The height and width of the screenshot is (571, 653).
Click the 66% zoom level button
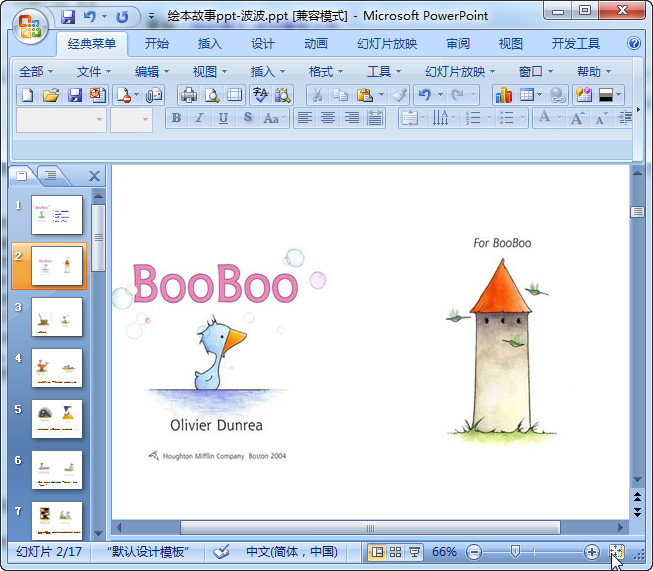point(444,552)
